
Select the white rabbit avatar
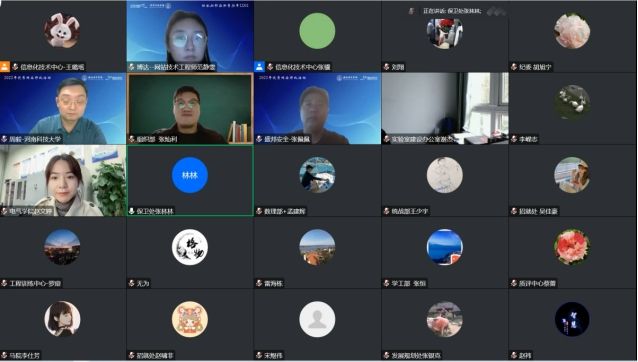click(62, 31)
